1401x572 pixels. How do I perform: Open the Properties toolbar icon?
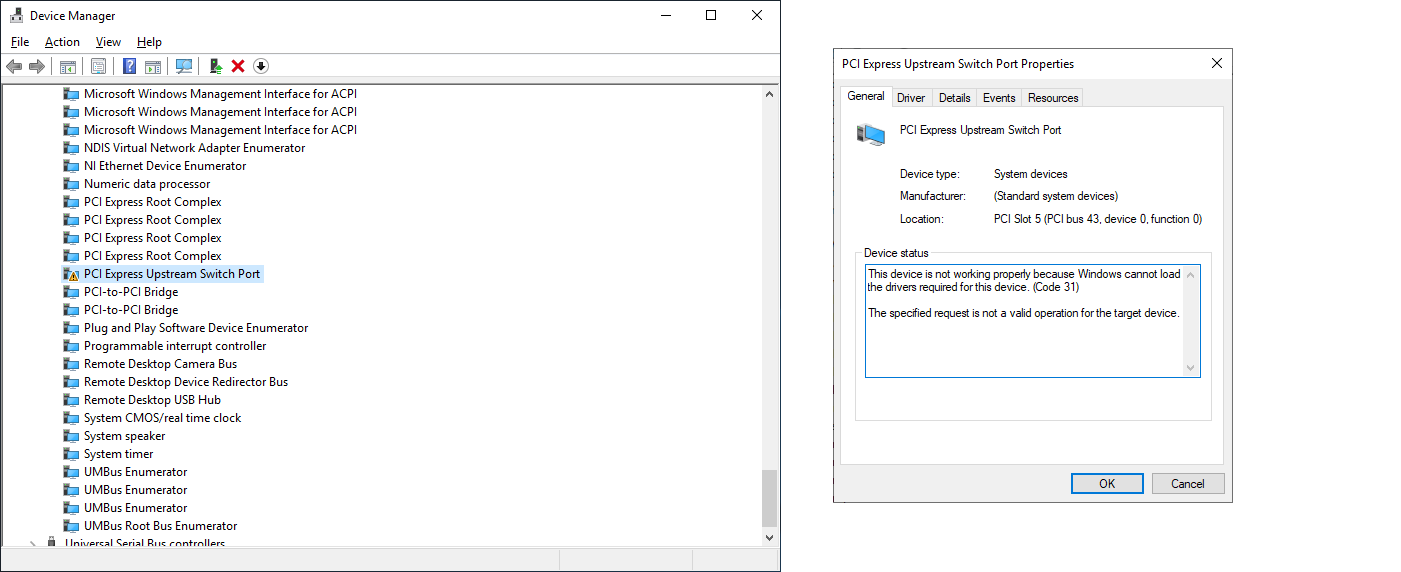[x=98, y=66]
